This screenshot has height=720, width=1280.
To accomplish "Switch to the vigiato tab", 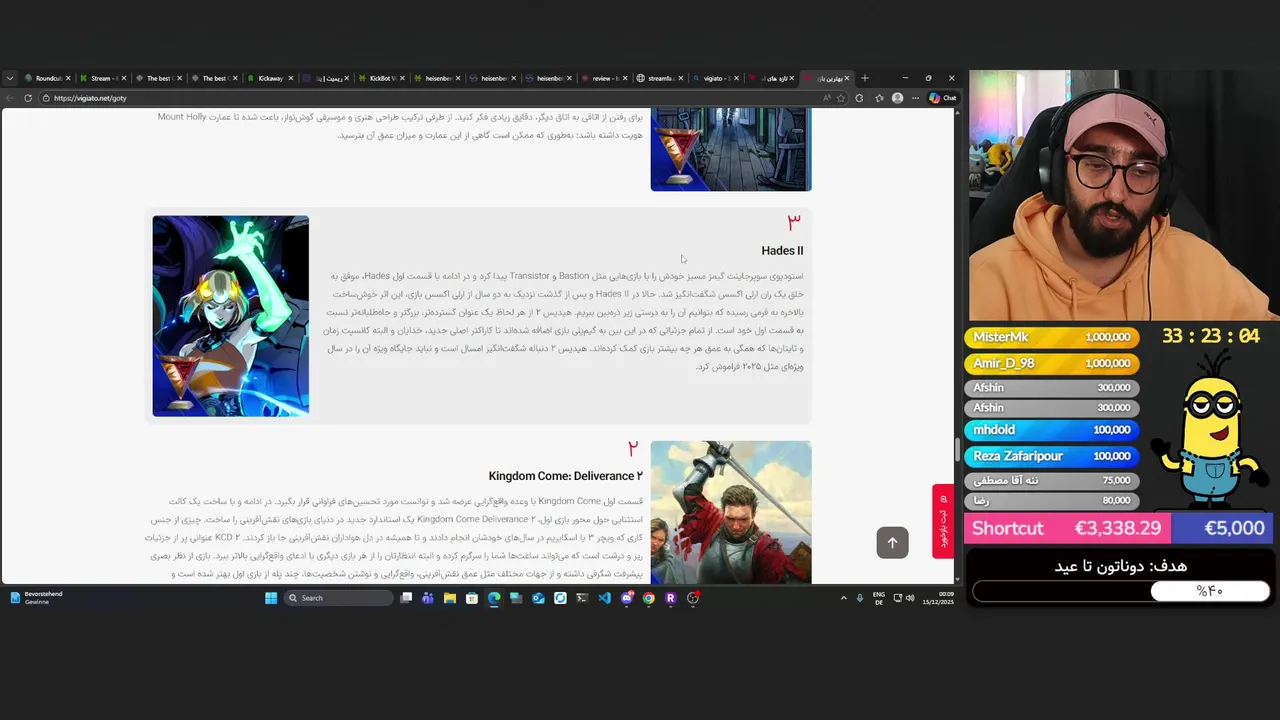I will 713,78.
